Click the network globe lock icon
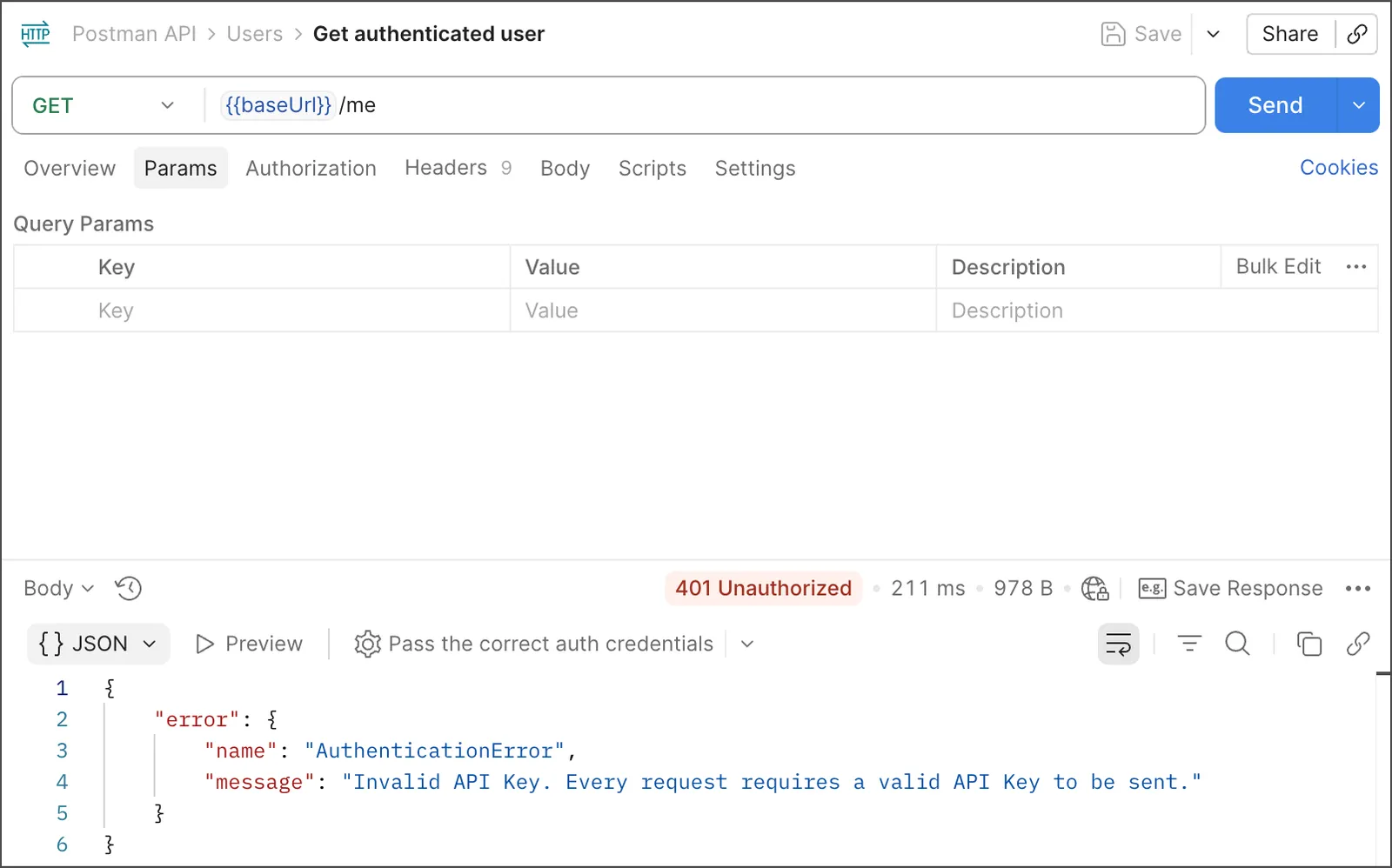The width and height of the screenshot is (1392, 868). pyautogui.click(x=1094, y=589)
